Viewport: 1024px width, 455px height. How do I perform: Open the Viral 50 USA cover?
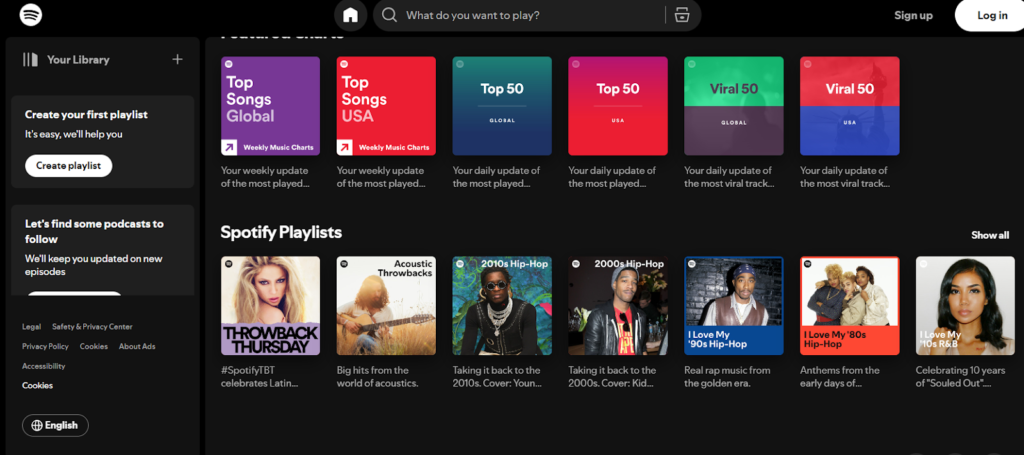pyautogui.click(x=850, y=106)
